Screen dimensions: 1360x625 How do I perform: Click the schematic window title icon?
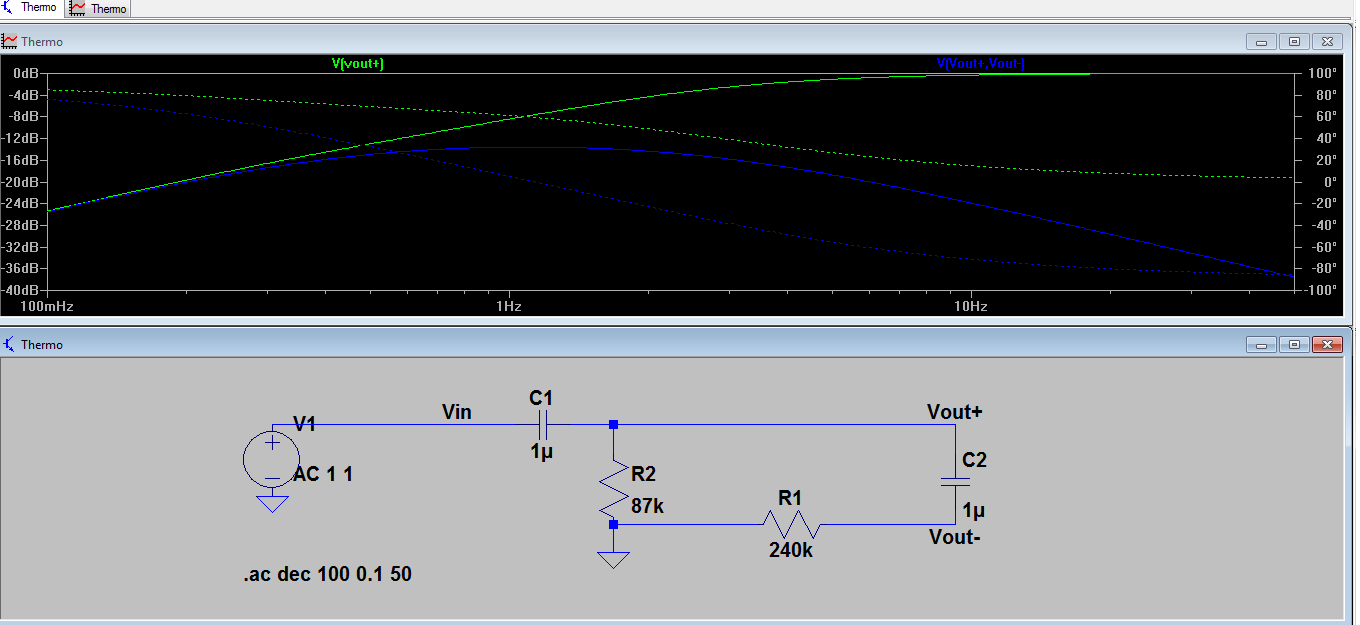pyautogui.click(x=10, y=344)
